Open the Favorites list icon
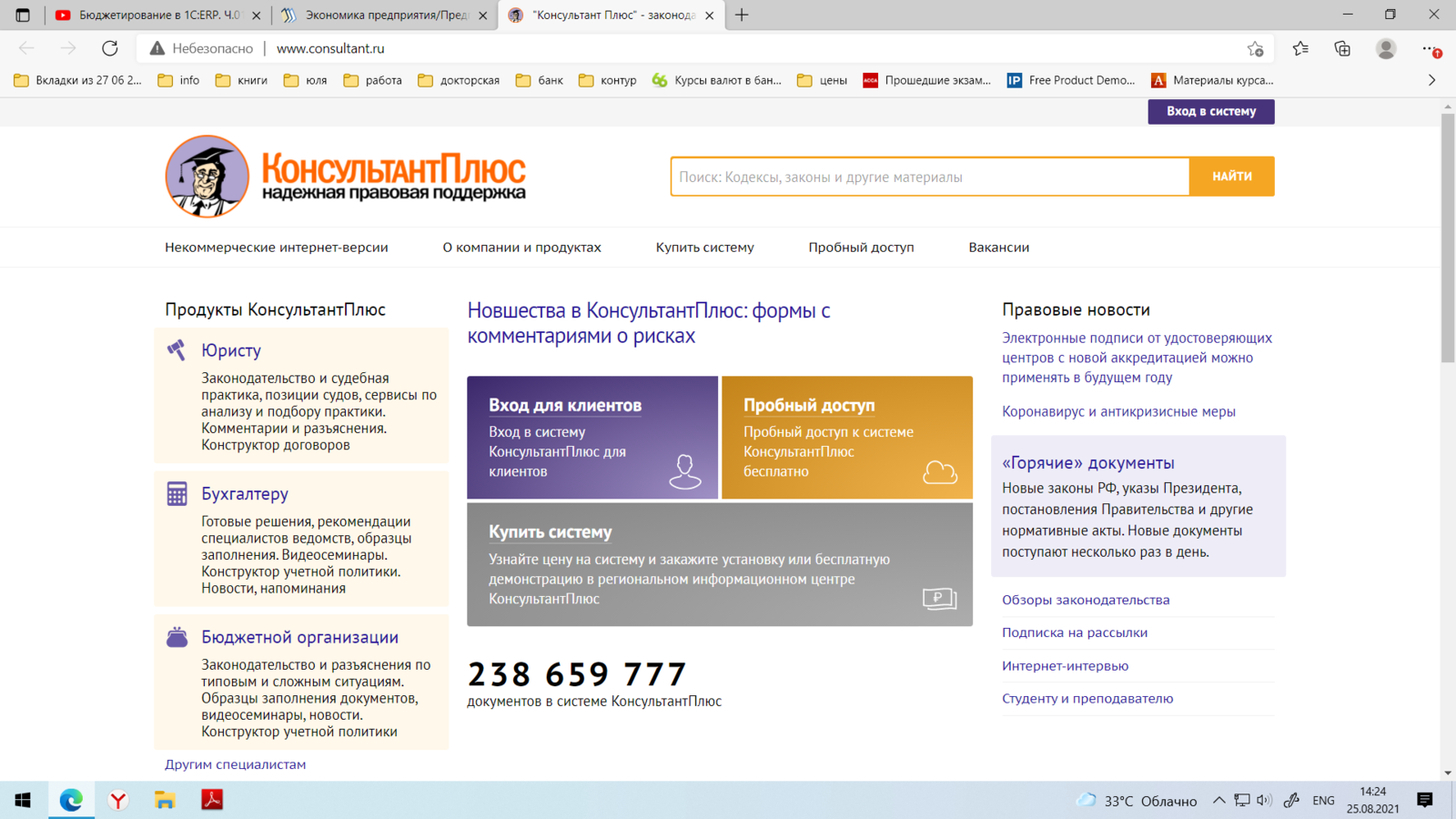This screenshot has height=819, width=1456. [x=1300, y=48]
